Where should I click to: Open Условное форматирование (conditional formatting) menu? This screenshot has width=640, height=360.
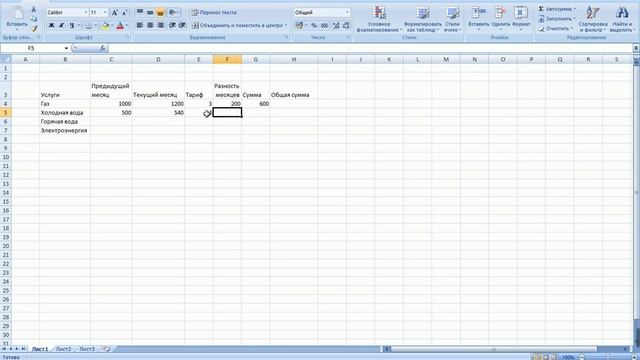tap(379, 19)
